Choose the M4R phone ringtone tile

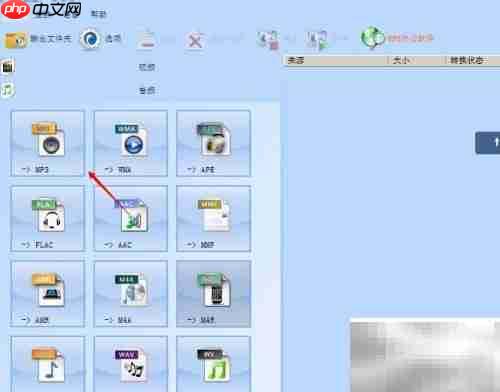click(213, 294)
